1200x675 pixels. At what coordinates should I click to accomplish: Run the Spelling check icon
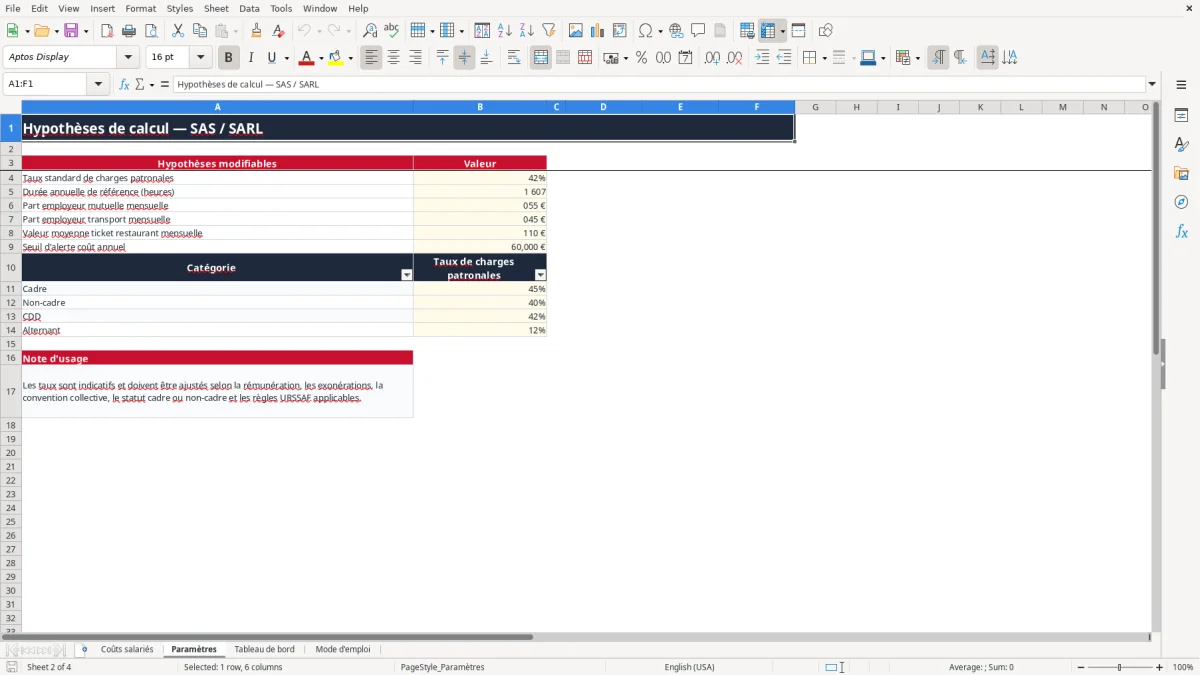tap(392, 31)
